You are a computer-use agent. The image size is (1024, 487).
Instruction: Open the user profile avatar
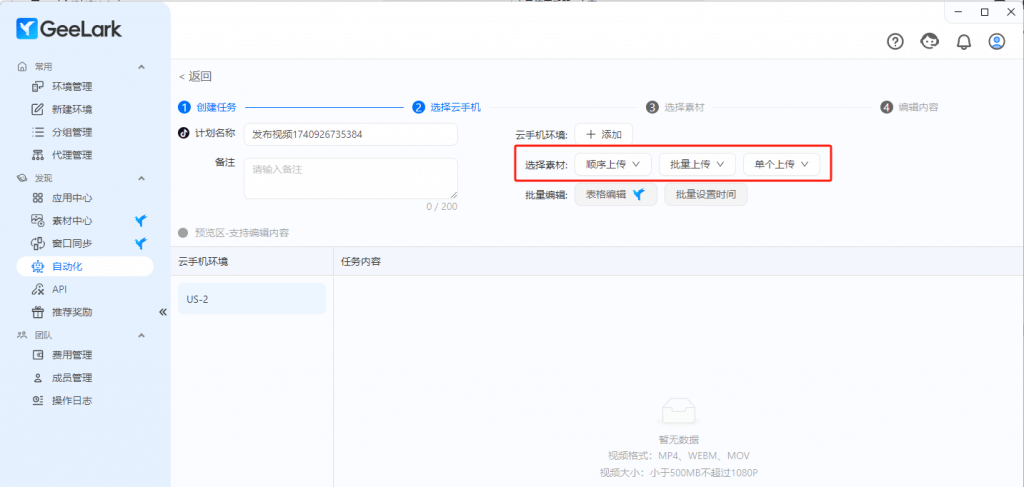point(997,41)
